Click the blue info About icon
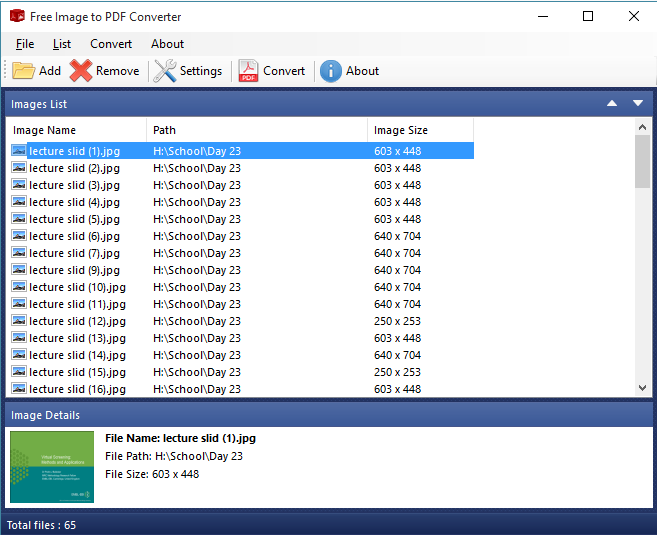The height and width of the screenshot is (535, 657). 330,71
